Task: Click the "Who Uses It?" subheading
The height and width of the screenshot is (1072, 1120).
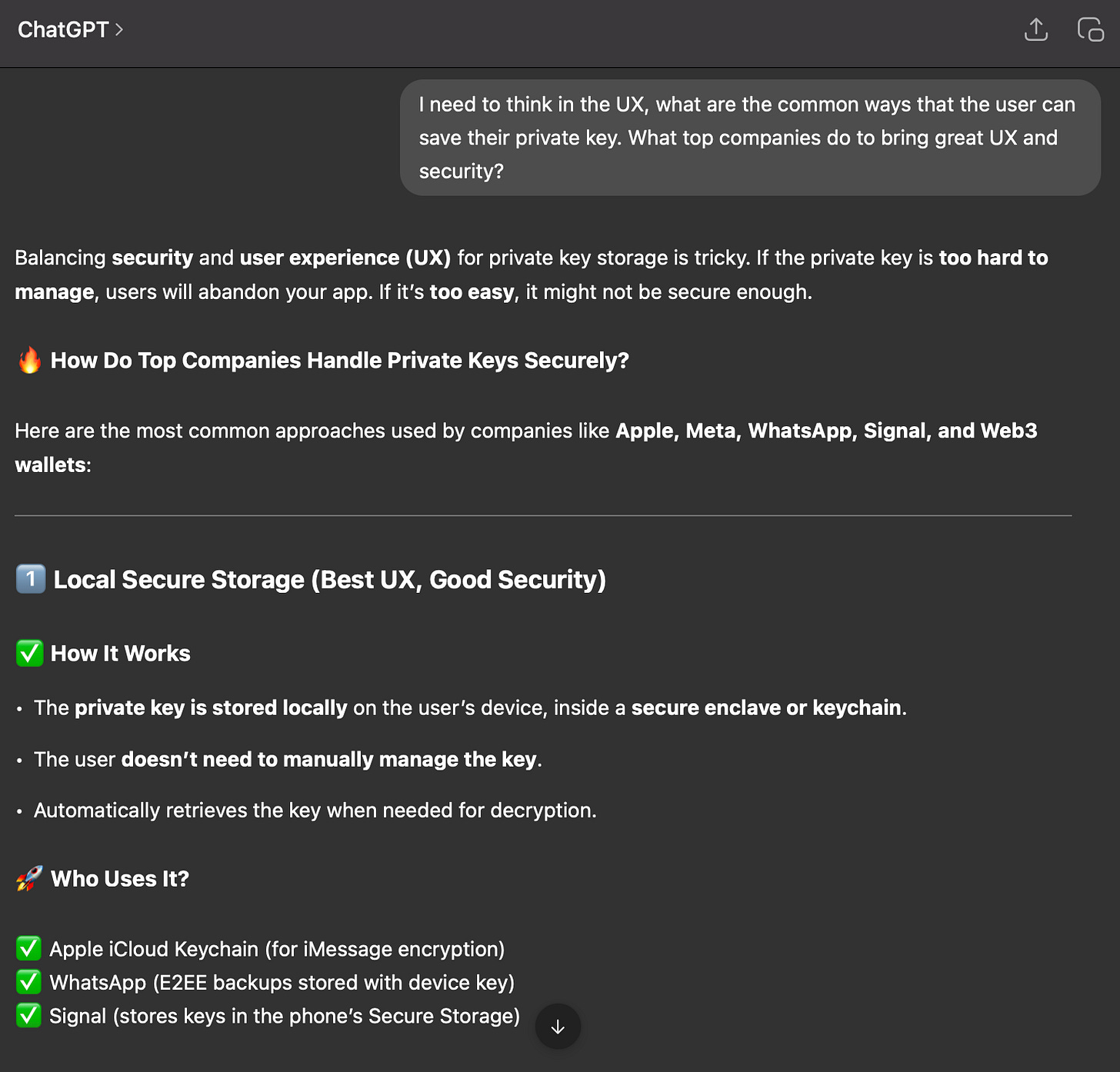Action: [120, 878]
